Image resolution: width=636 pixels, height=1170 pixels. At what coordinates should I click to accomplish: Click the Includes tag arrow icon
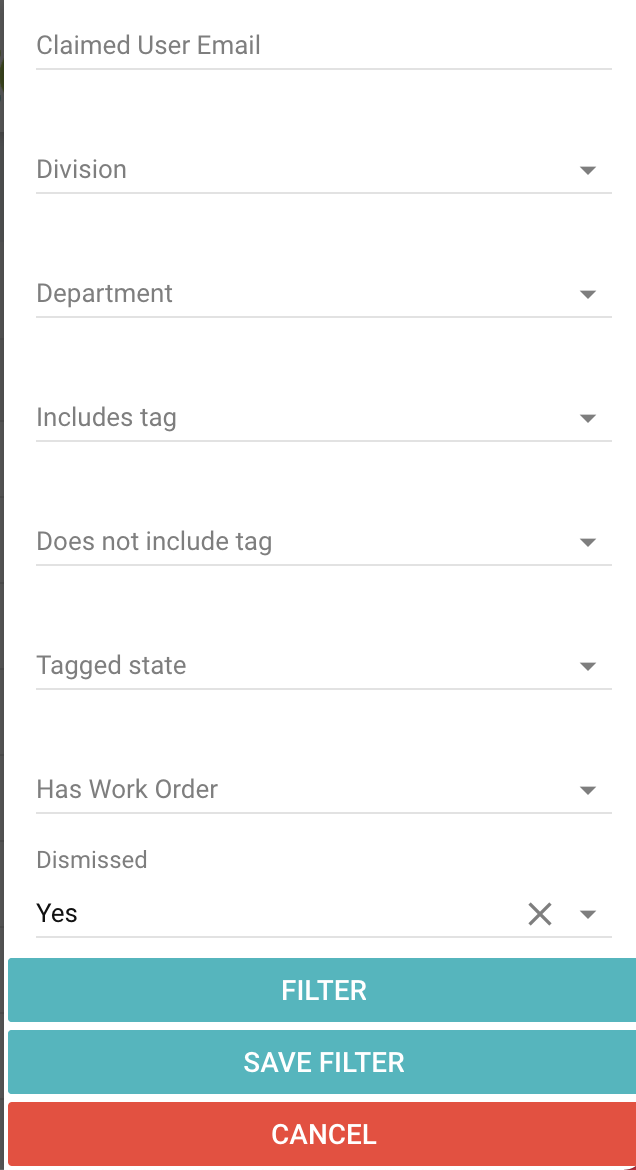pos(588,419)
